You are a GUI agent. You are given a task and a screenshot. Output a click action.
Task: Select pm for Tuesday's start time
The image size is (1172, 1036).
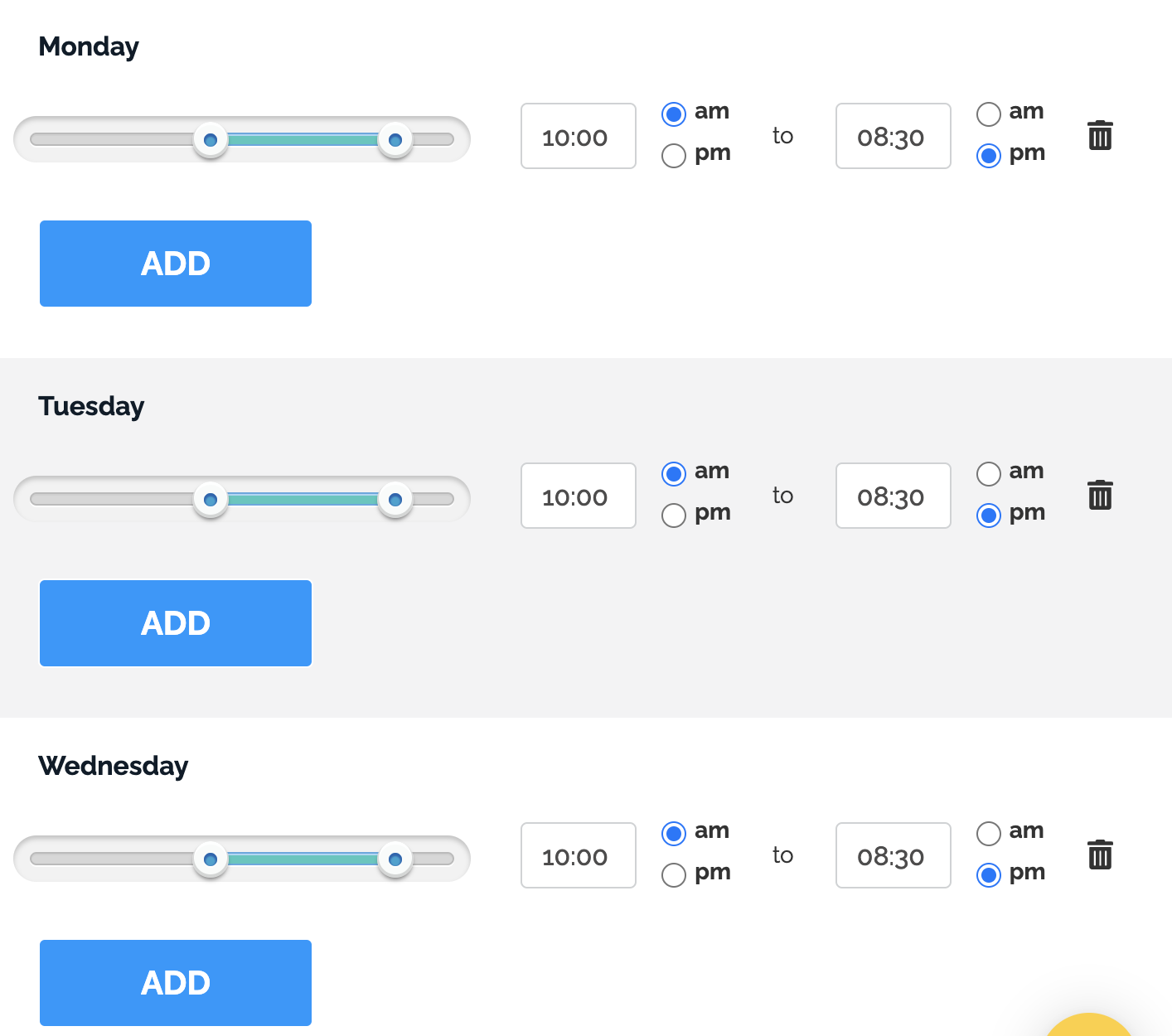click(674, 515)
